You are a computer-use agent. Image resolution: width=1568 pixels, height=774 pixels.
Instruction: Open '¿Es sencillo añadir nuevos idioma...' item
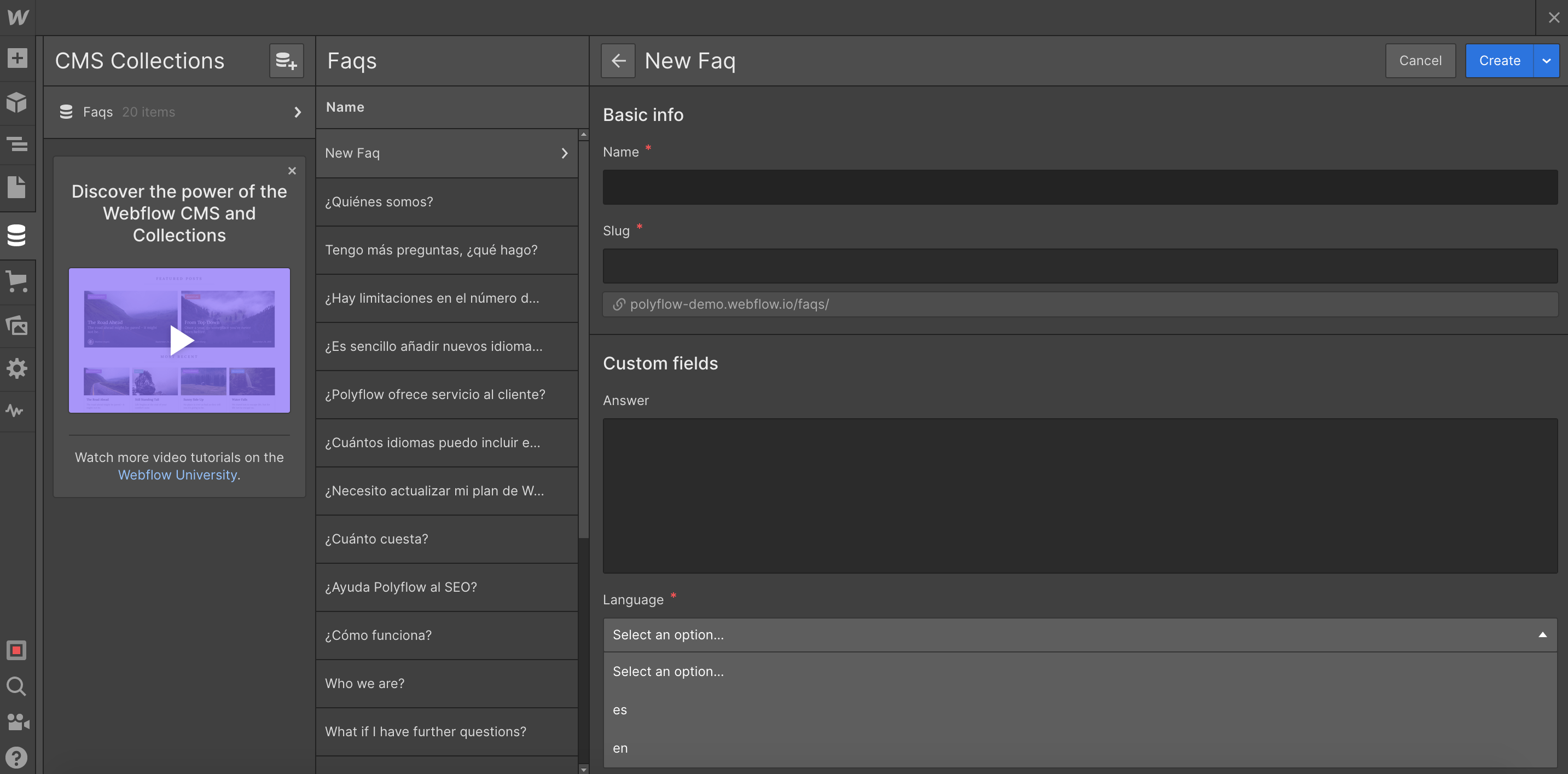[447, 346]
